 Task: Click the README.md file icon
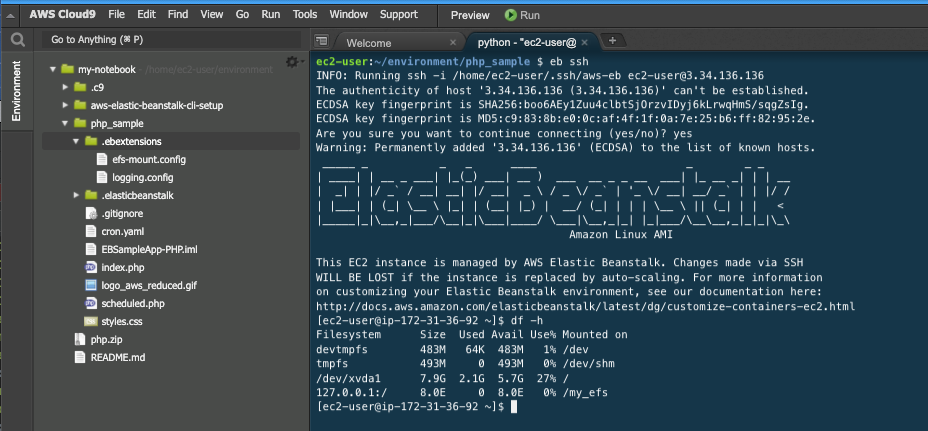[80, 357]
